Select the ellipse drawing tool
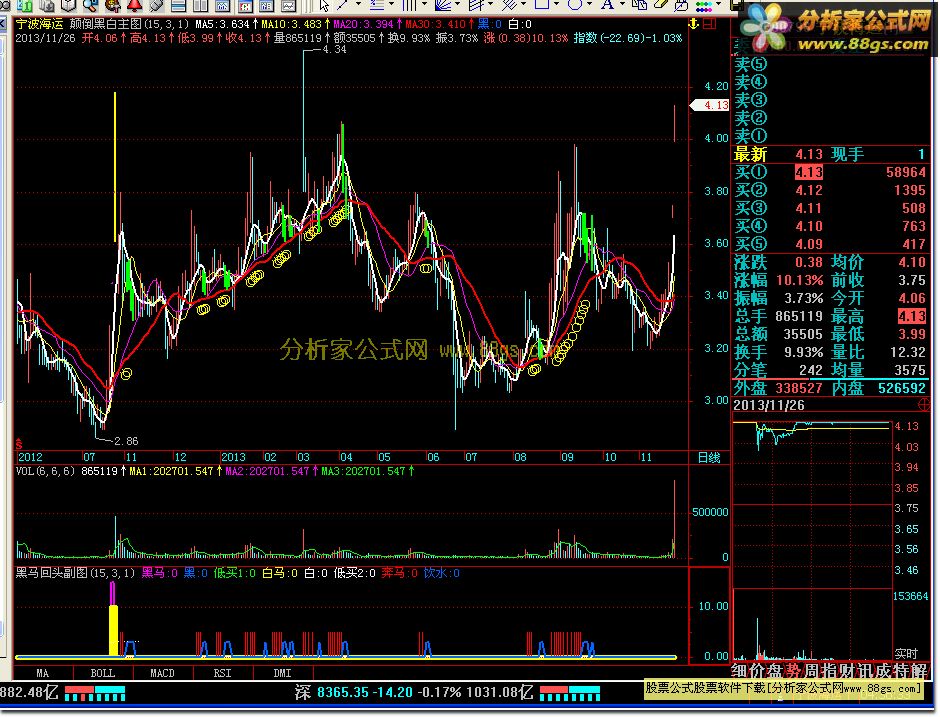This screenshot has width=940, height=717. pyautogui.click(x=575, y=5)
